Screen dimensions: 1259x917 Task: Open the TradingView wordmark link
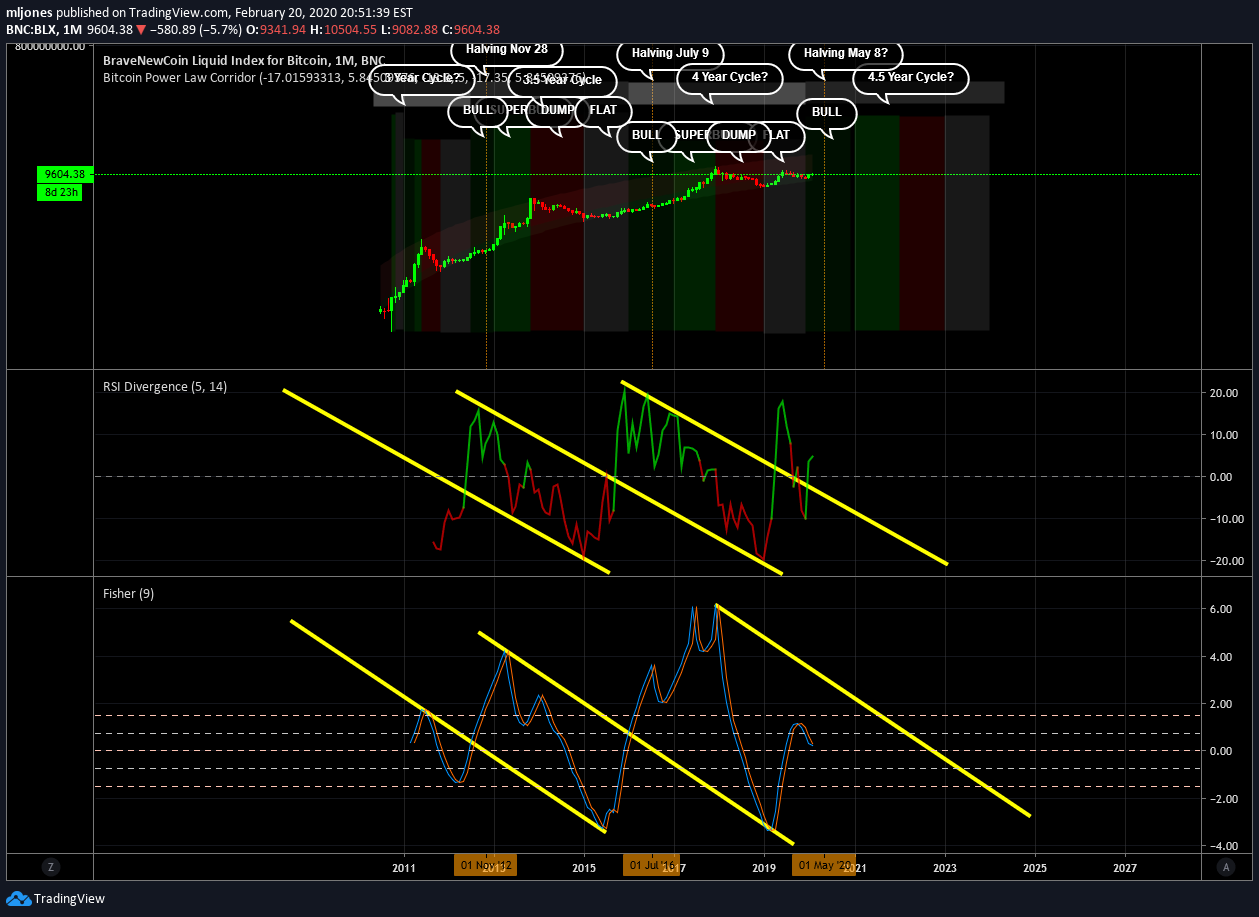click(x=69, y=898)
